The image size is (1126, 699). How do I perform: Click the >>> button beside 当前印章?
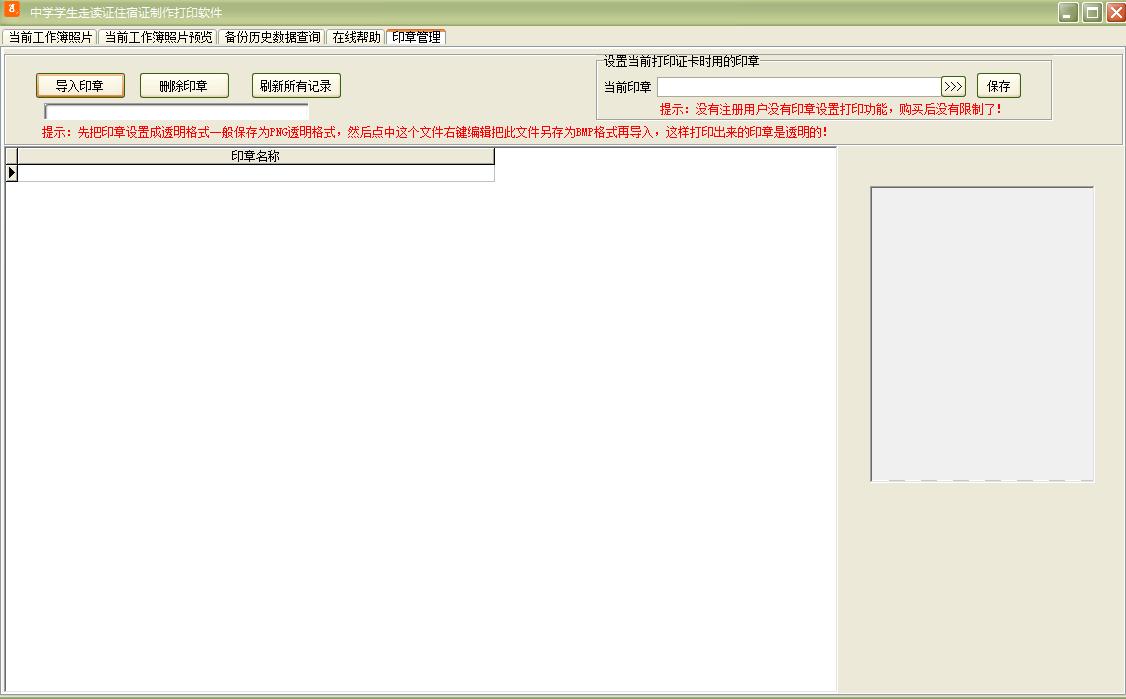coord(953,86)
